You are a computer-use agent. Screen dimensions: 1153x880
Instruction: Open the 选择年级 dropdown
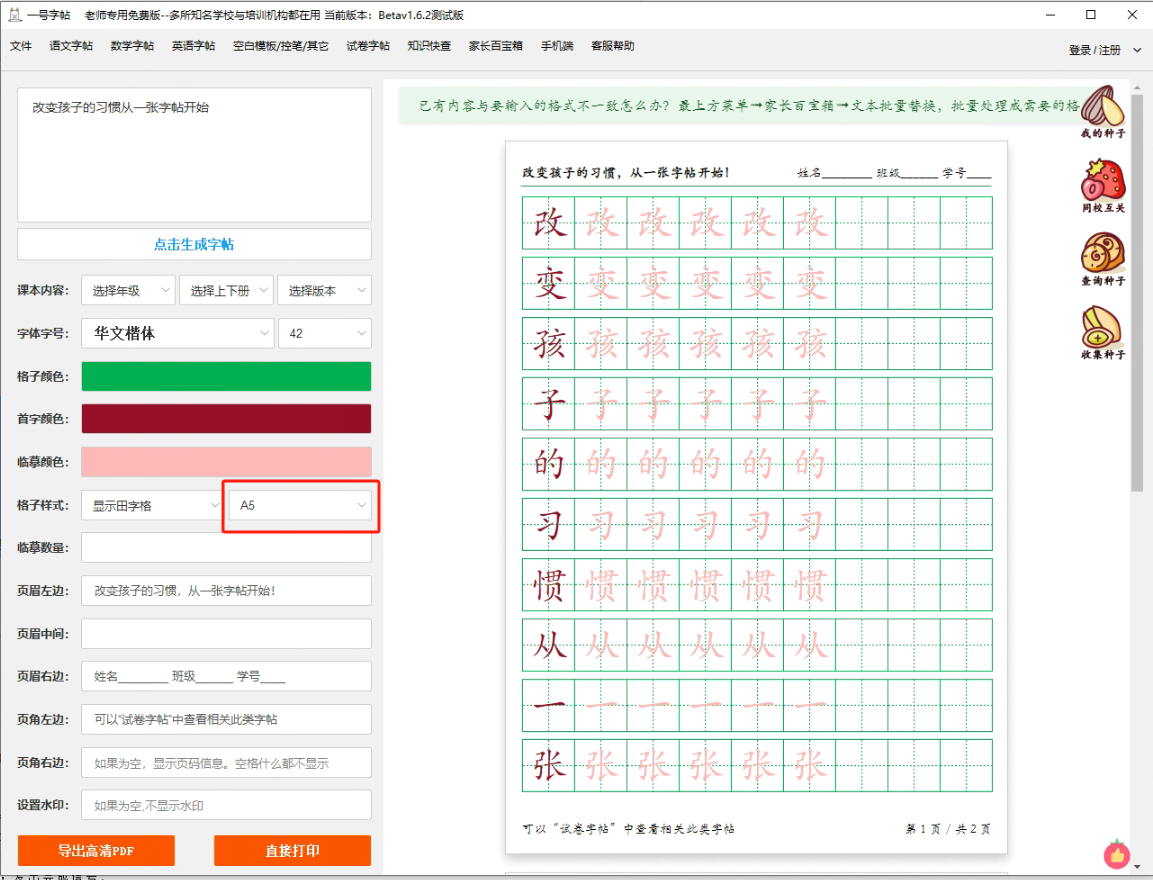tap(128, 290)
